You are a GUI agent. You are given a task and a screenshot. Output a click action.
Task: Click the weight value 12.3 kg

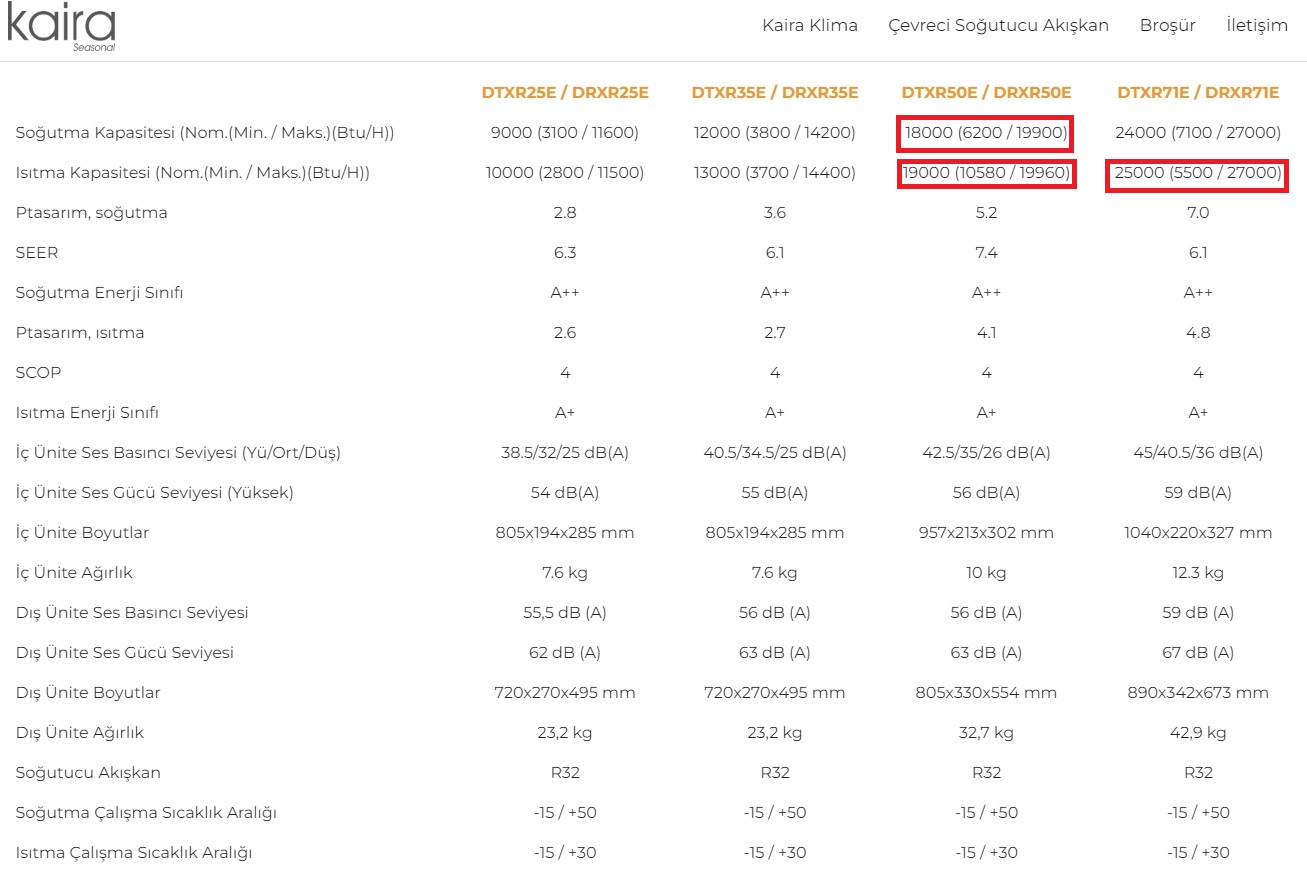[x=1198, y=573]
